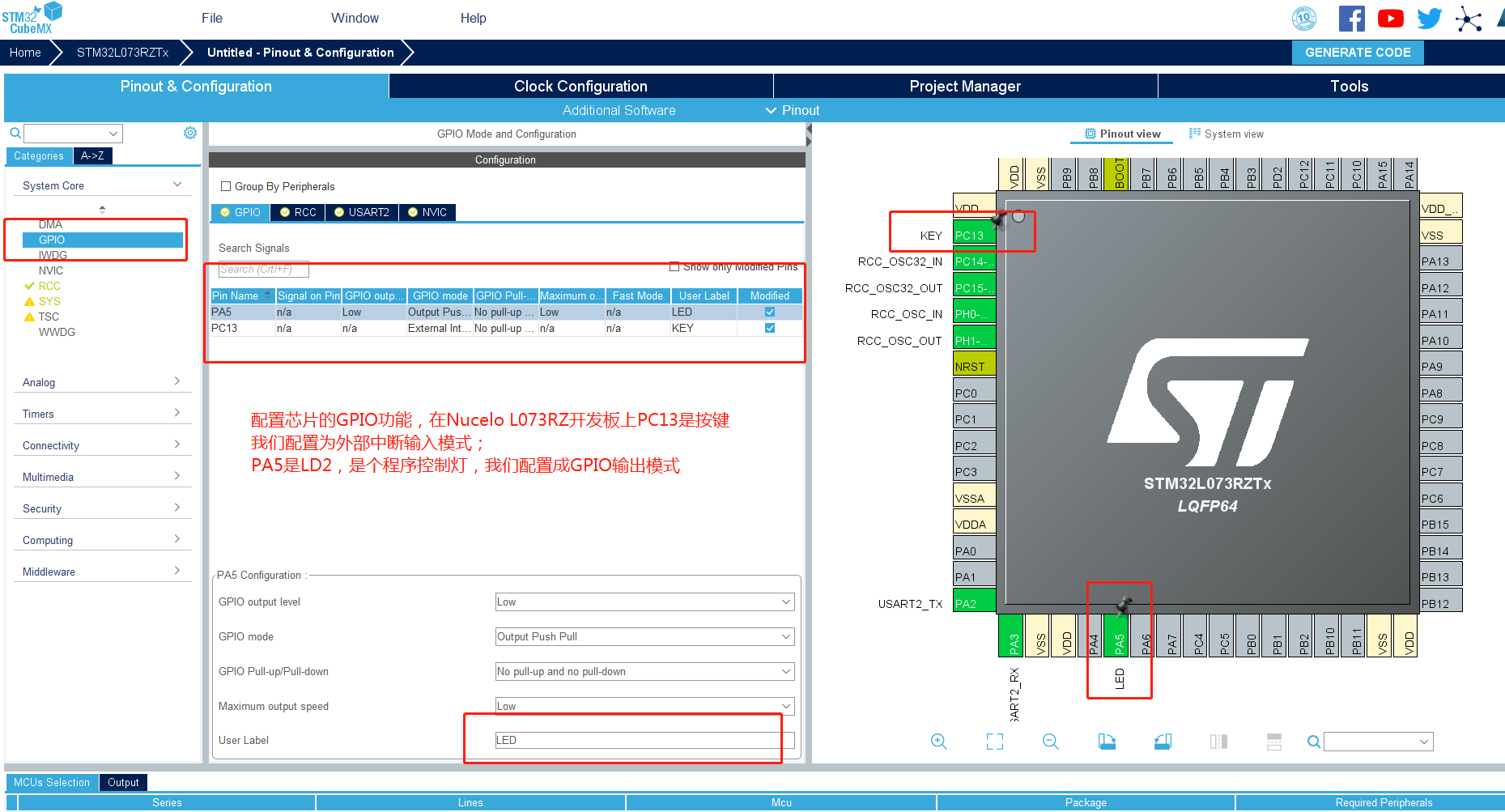
Task: Open the GPIO mode dropdown
Action: coord(644,637)
